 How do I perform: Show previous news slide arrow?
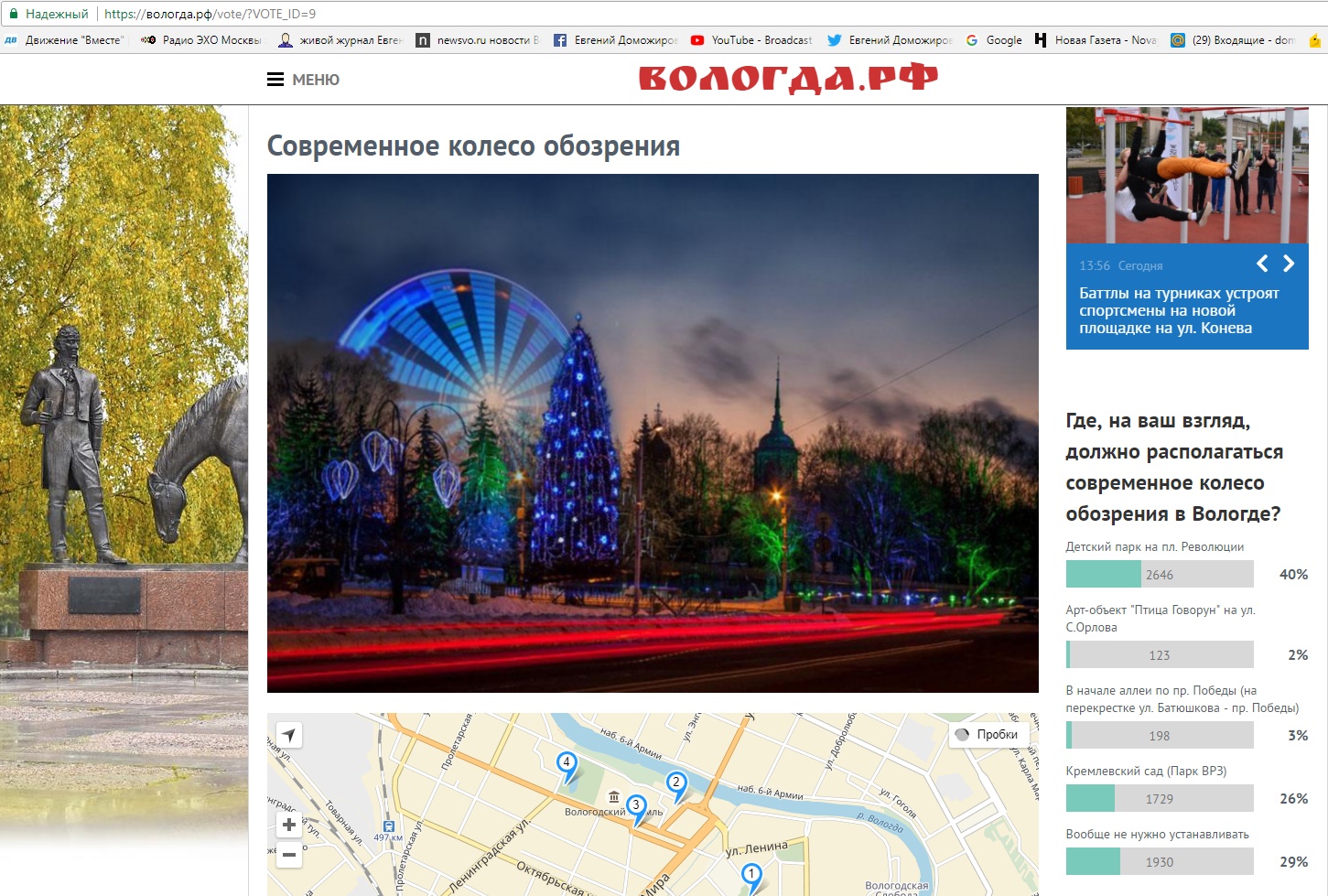1262,264
